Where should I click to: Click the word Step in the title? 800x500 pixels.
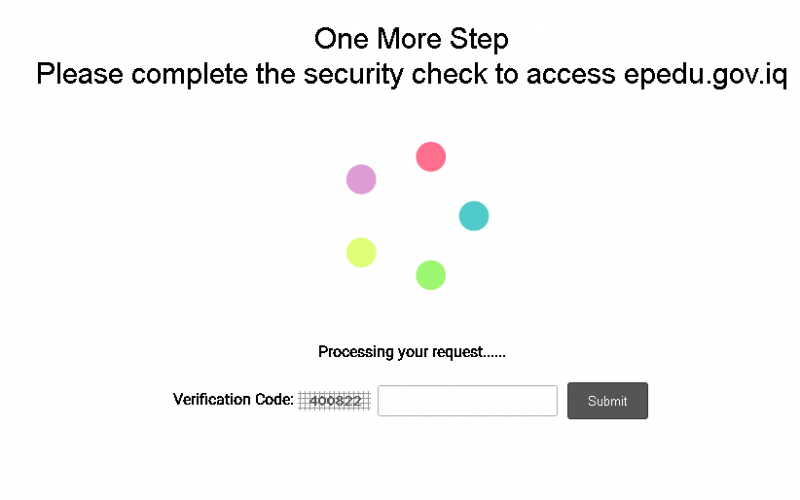(x=479, y=39)
